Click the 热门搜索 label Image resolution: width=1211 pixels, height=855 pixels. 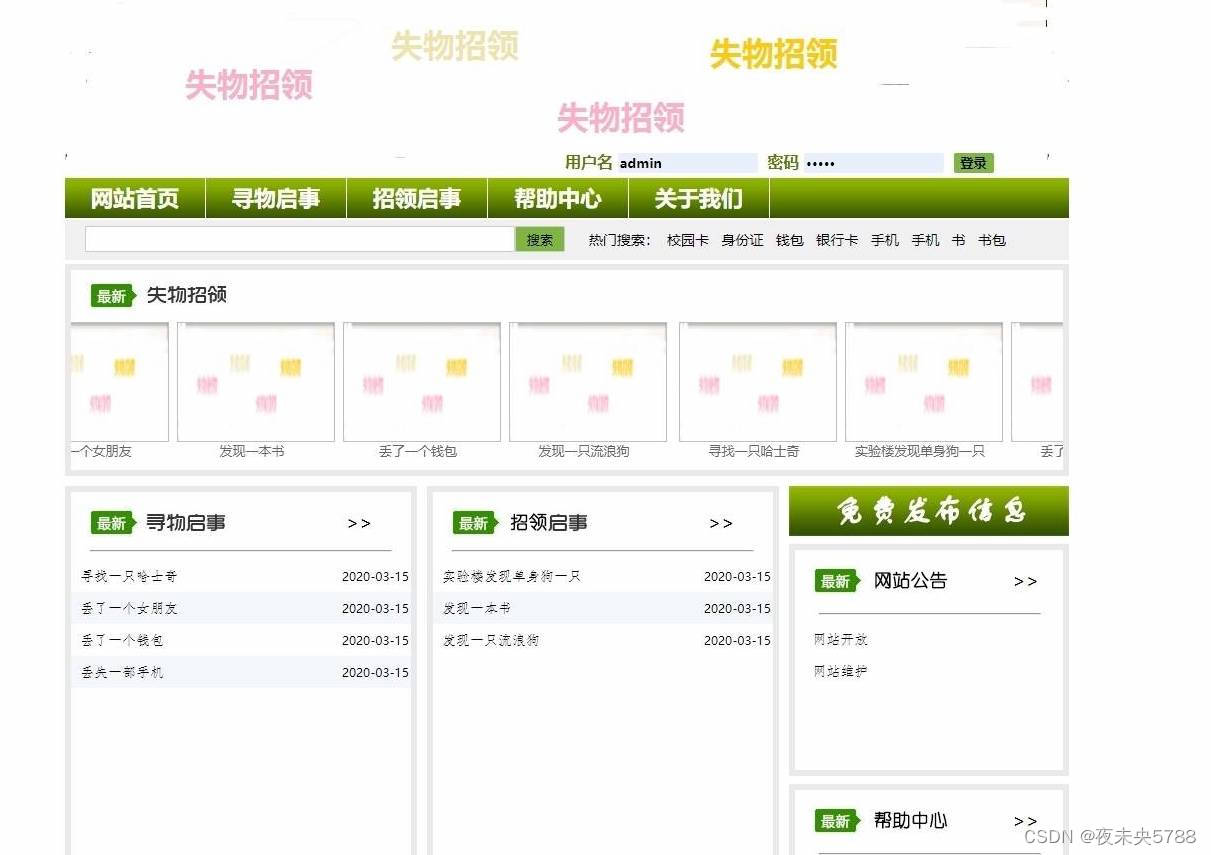620,240
